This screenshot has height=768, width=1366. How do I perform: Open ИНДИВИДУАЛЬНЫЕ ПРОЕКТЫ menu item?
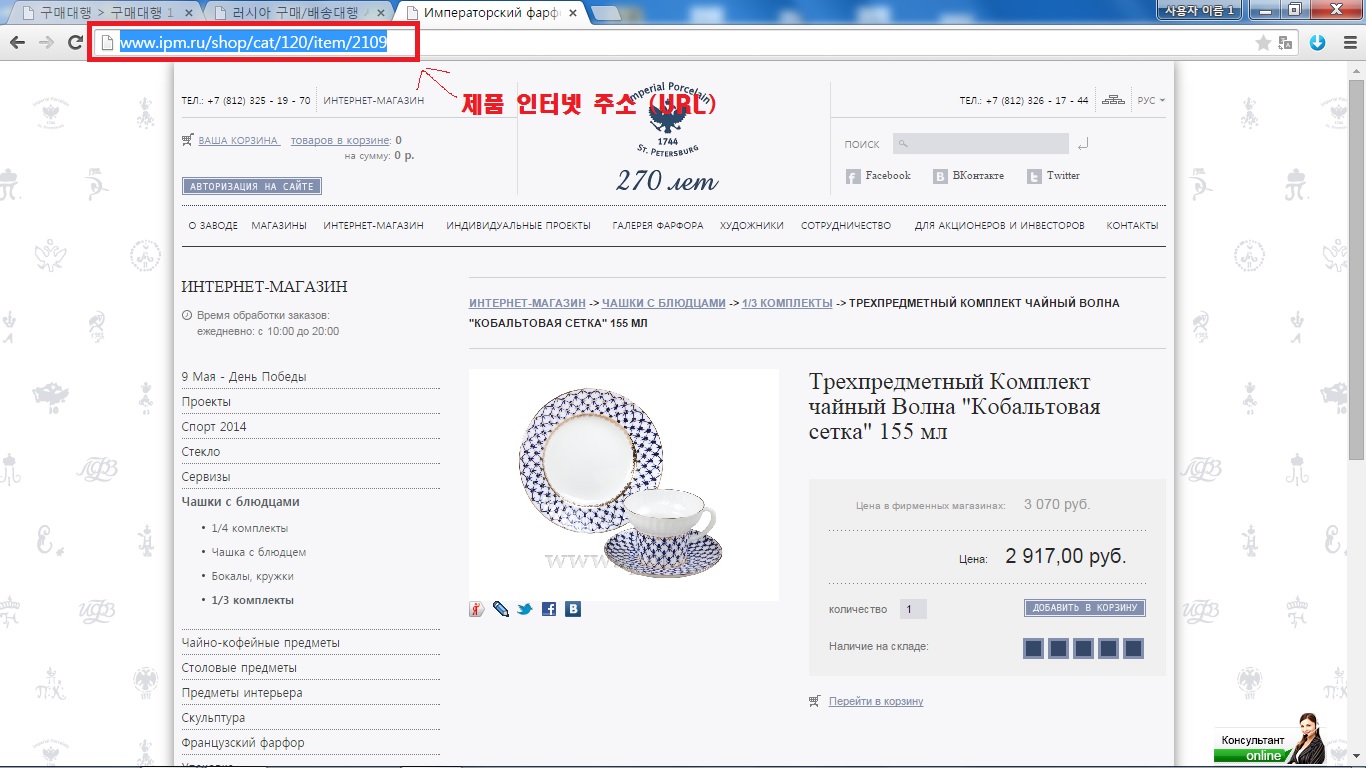[x=519, y=226]
